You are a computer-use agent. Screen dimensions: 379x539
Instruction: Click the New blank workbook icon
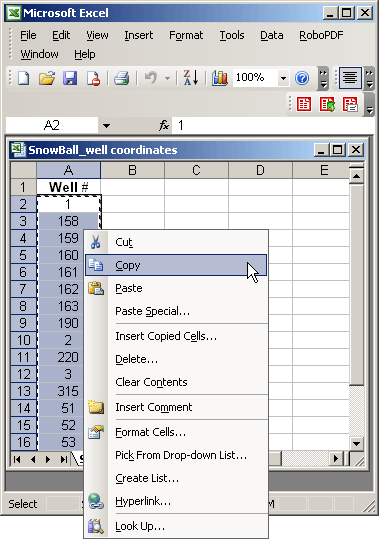coord(23,78)
